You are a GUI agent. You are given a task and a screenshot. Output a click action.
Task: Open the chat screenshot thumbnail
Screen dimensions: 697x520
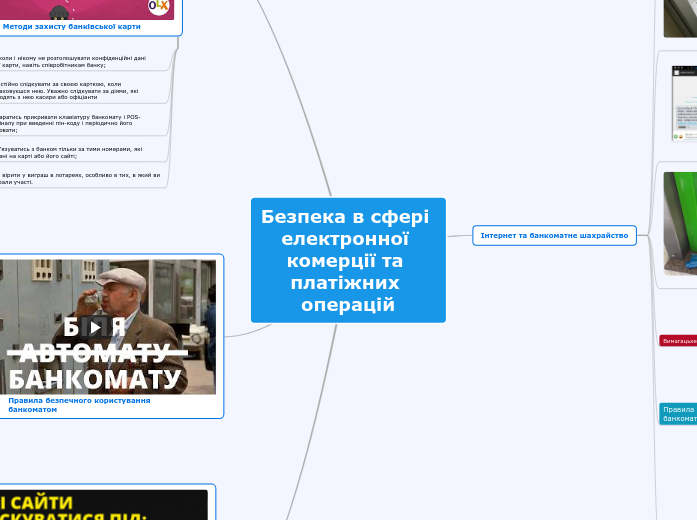tap(683, 103)
